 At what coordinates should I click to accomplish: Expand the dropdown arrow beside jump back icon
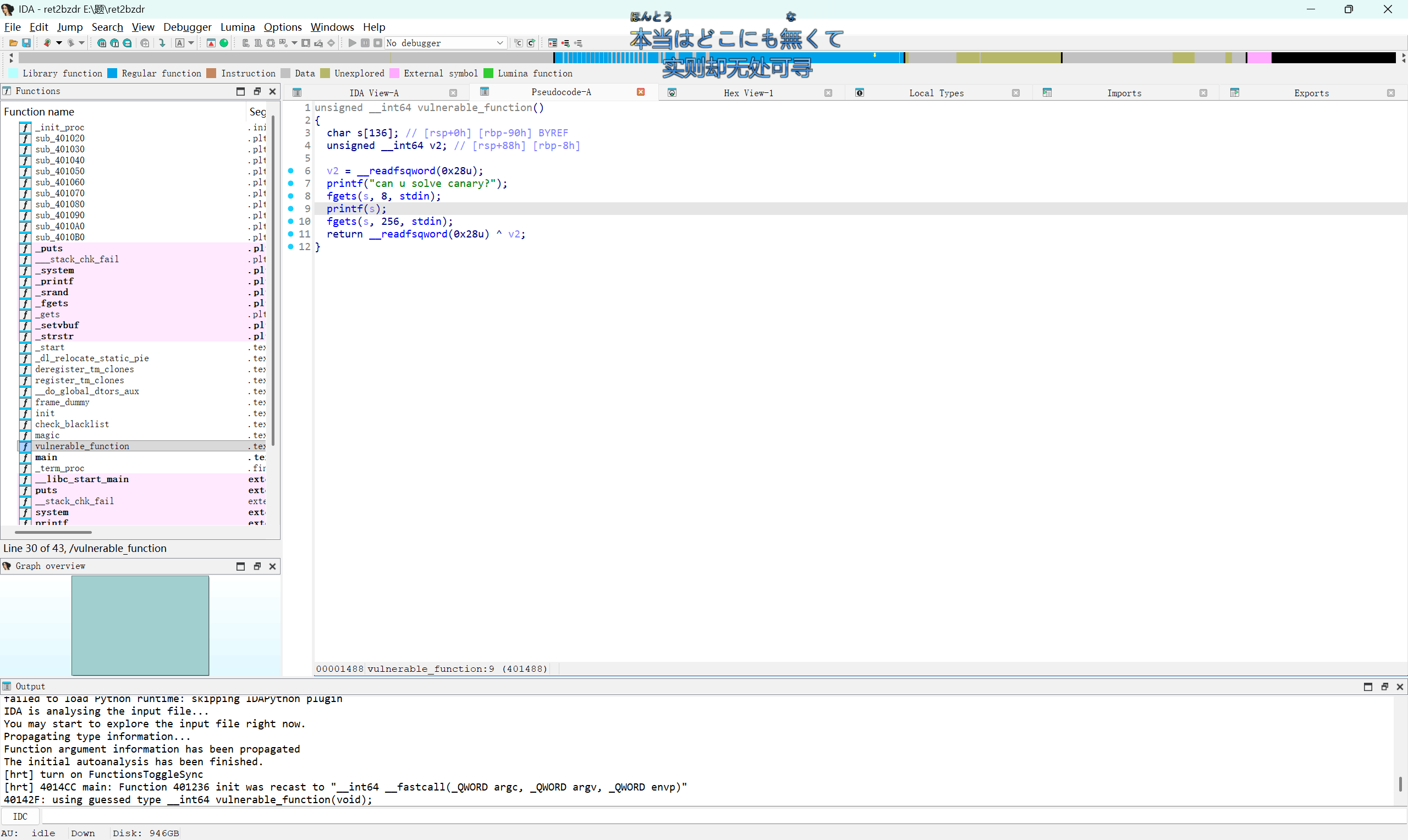tap(59, 43)
